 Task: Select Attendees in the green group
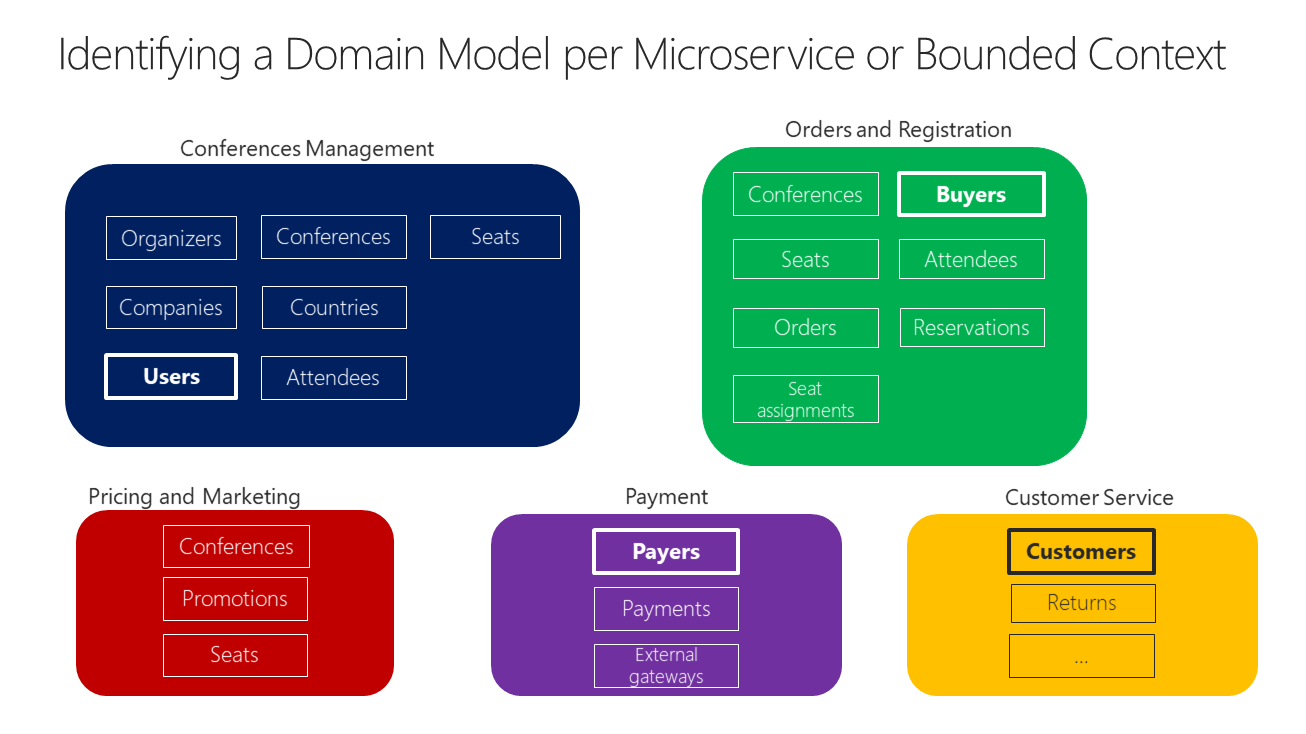click(971, 258)
